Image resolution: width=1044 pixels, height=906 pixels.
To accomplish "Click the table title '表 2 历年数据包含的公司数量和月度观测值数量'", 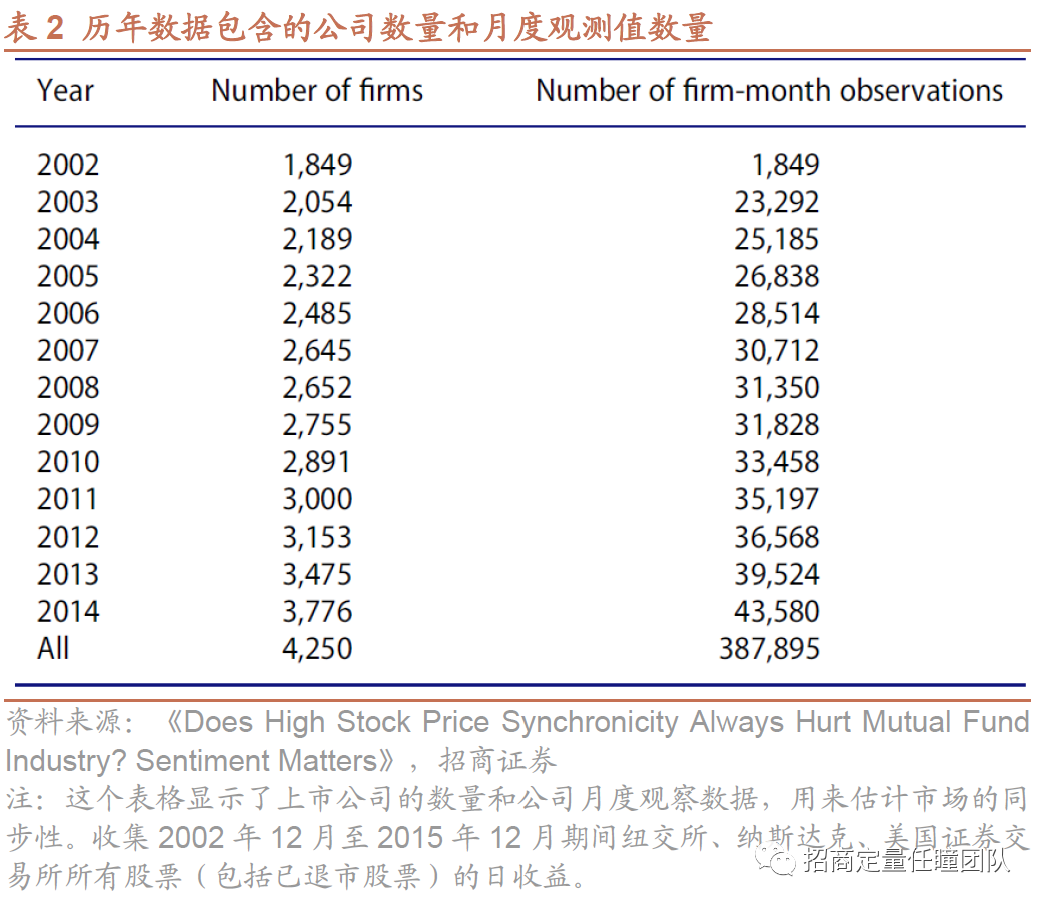I will [x=358, y=28].
